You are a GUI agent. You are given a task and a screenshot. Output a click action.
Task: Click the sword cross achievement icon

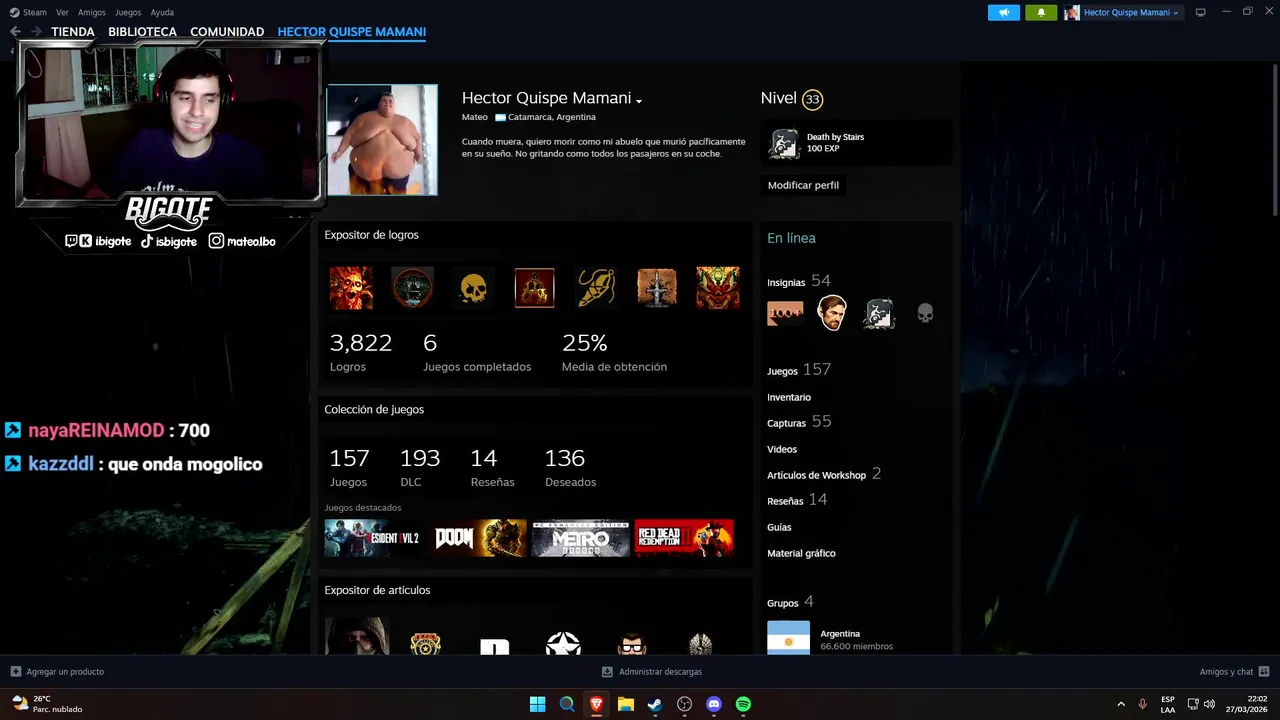click(657, 288)
